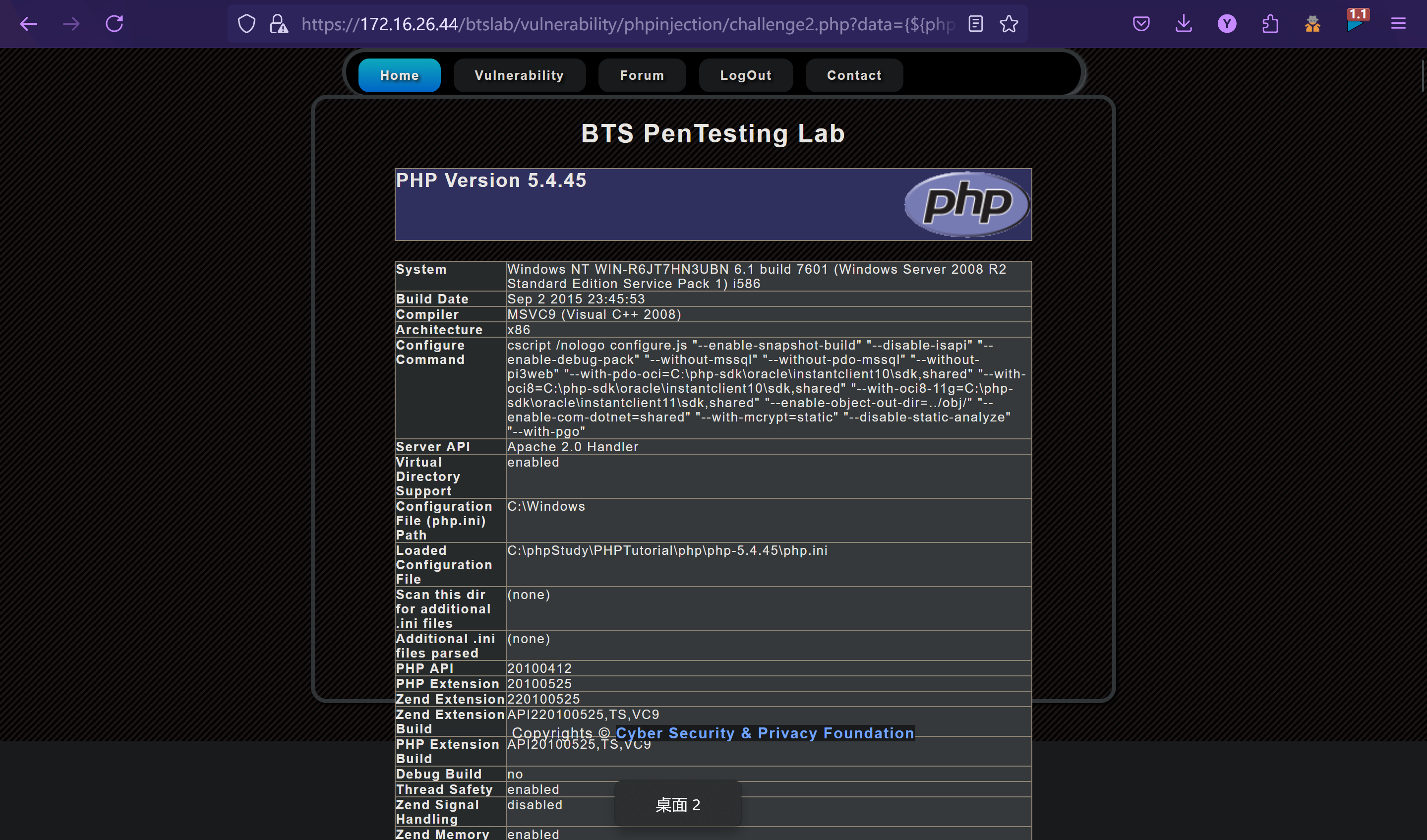Open the Pocket save icon
Screen dimensions: 1427x840
[1141, 24]
